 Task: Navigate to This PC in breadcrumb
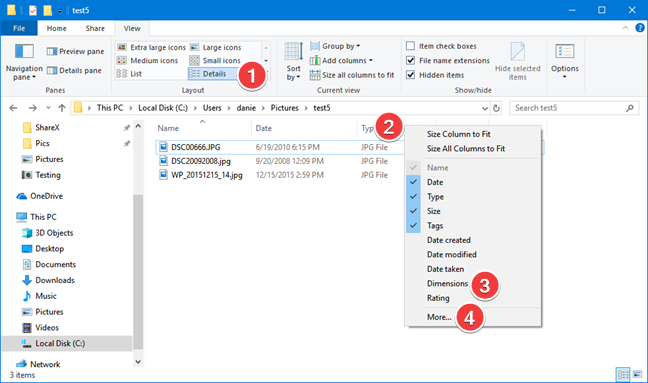pyautogui.click(x=110, y=108)
